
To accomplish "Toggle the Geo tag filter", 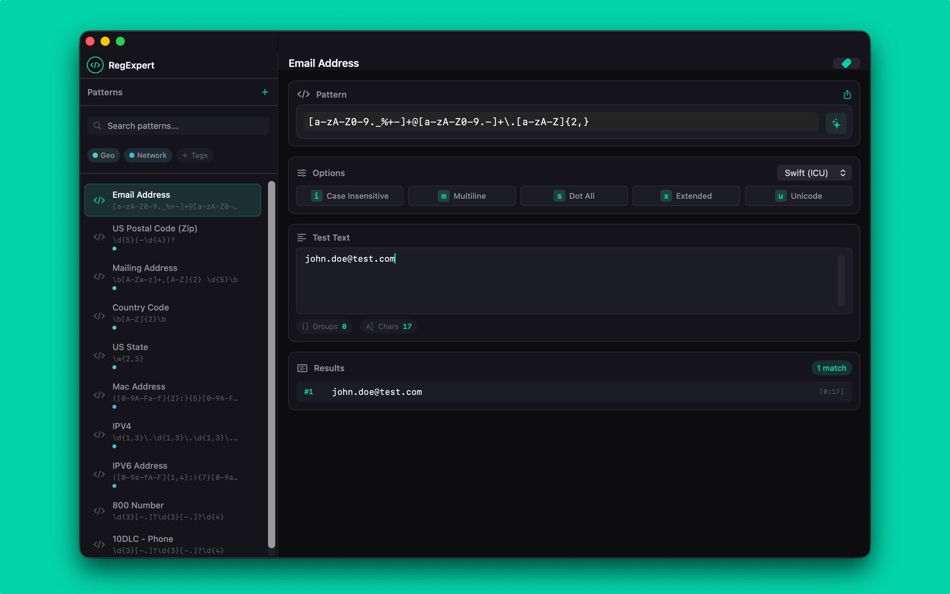I will coord(104,155).
